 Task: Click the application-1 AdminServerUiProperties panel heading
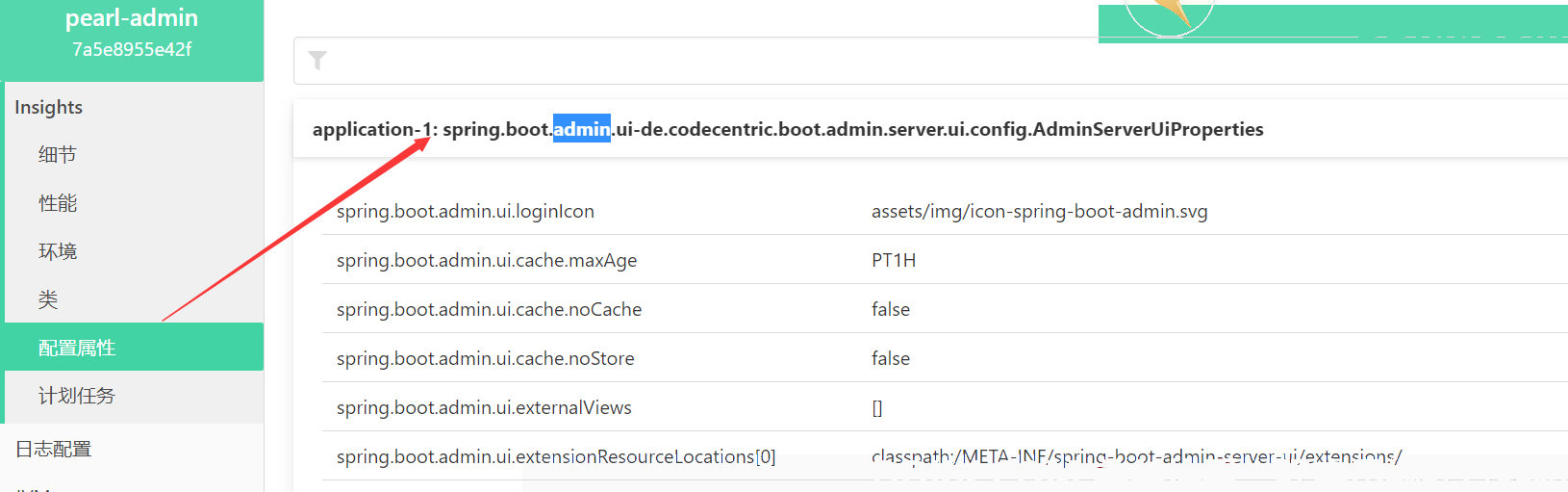pos(788,129)
